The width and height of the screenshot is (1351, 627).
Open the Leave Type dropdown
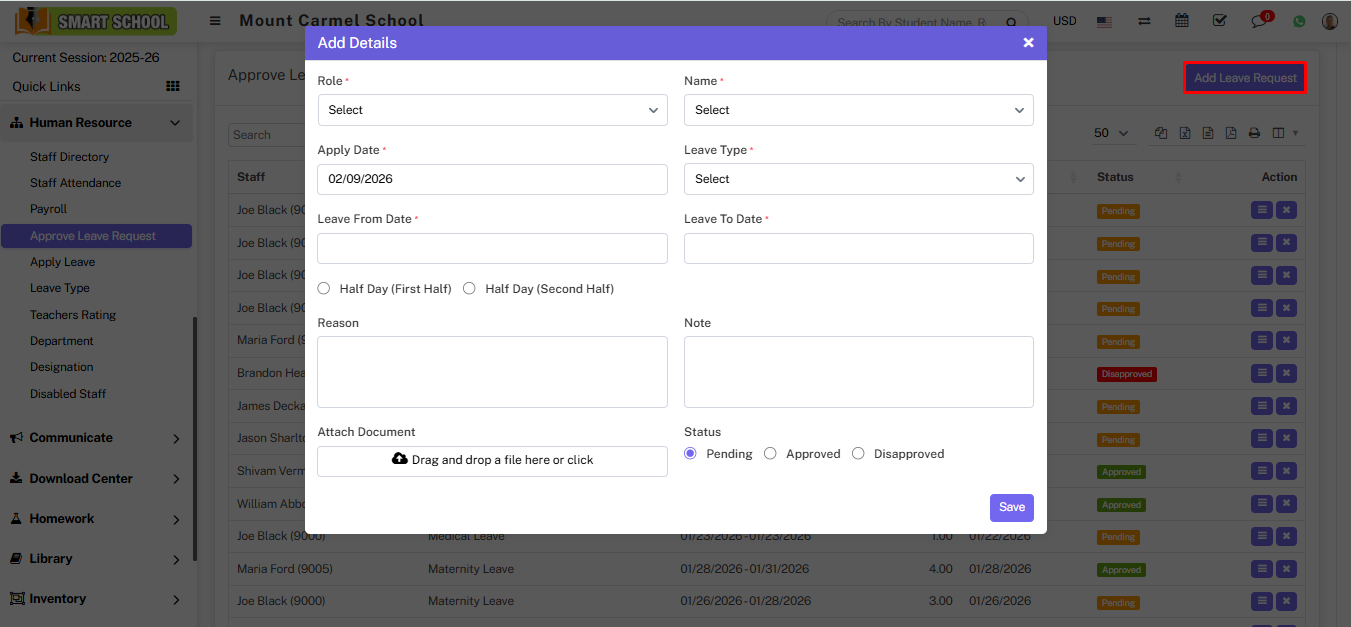coord(858,179)
